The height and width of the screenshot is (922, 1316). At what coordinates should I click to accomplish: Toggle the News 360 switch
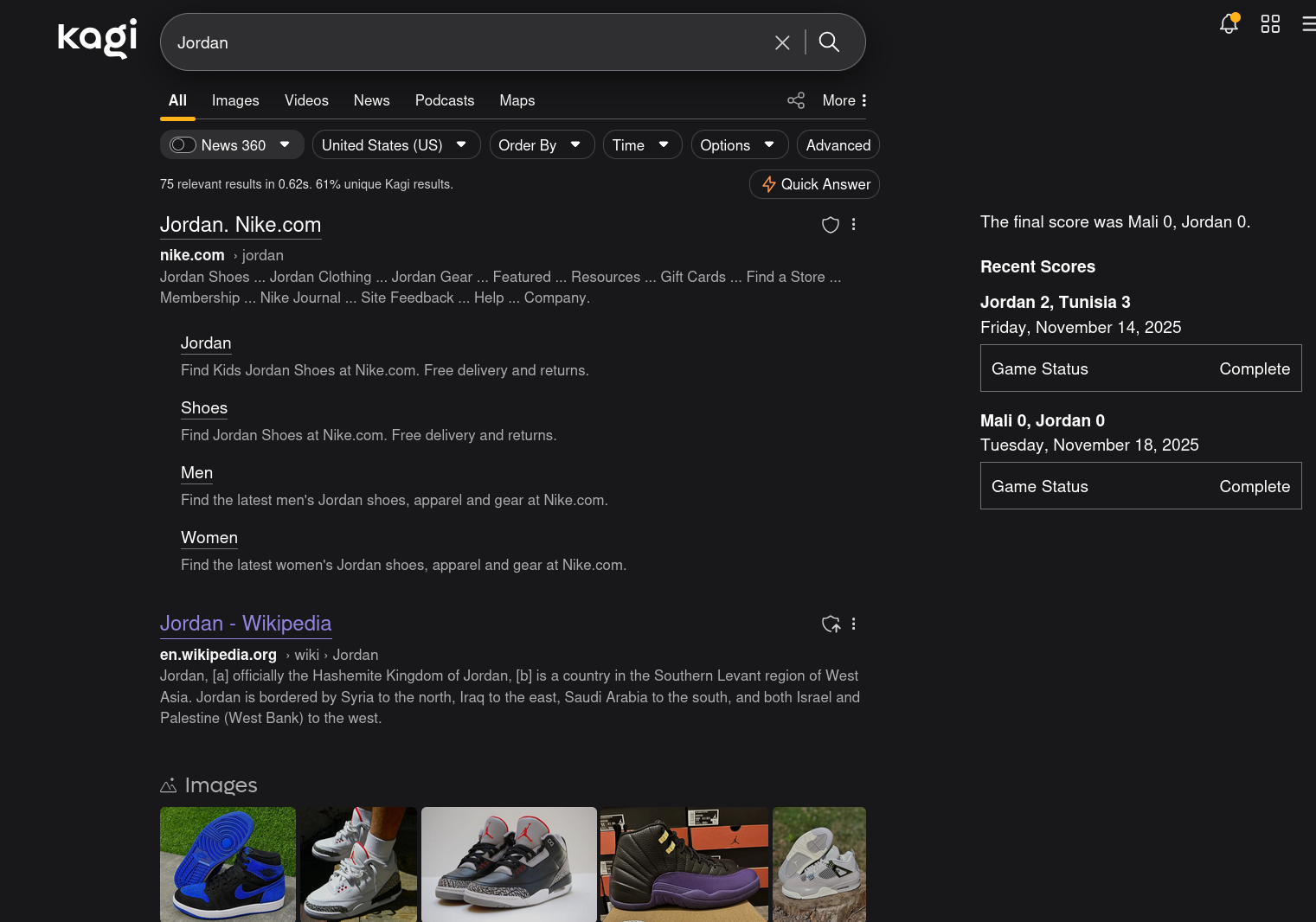click(x=183, y=145)
